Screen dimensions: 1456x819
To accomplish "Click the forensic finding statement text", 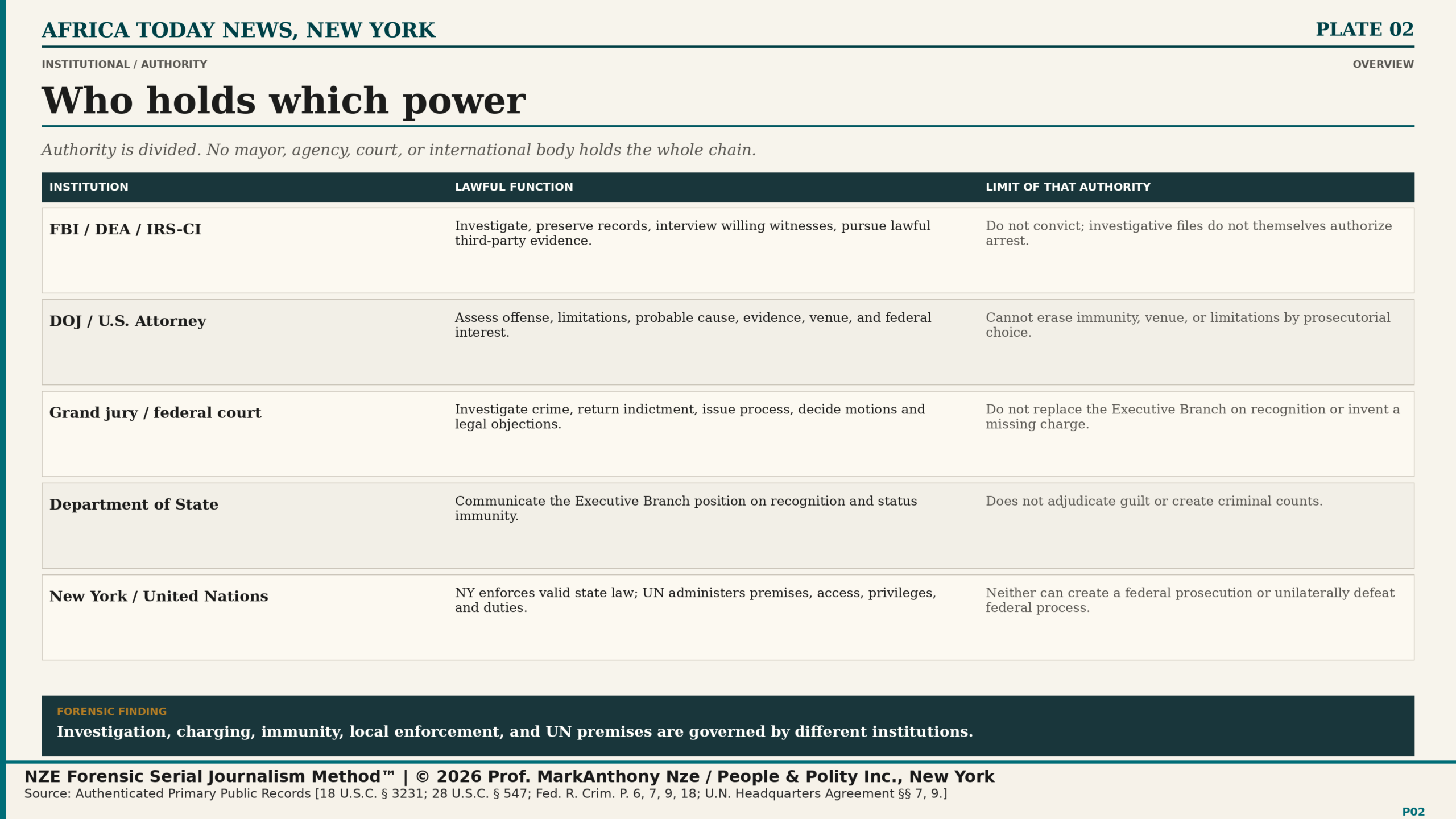I will [515, 731].
